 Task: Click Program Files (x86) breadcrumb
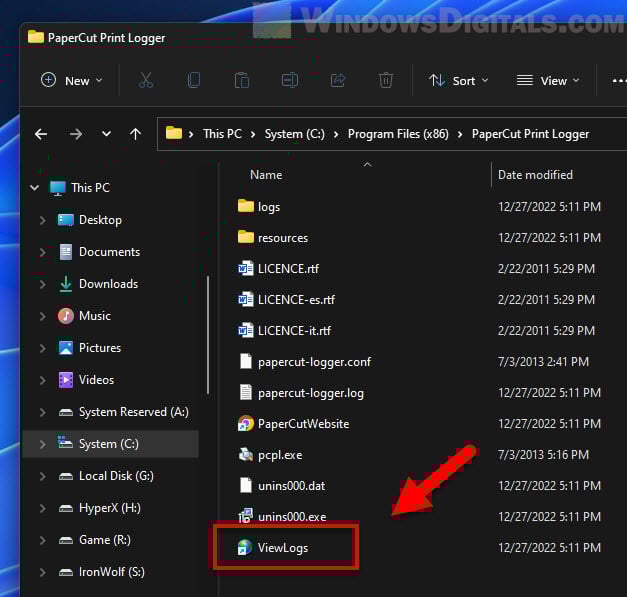pos(398,134)
